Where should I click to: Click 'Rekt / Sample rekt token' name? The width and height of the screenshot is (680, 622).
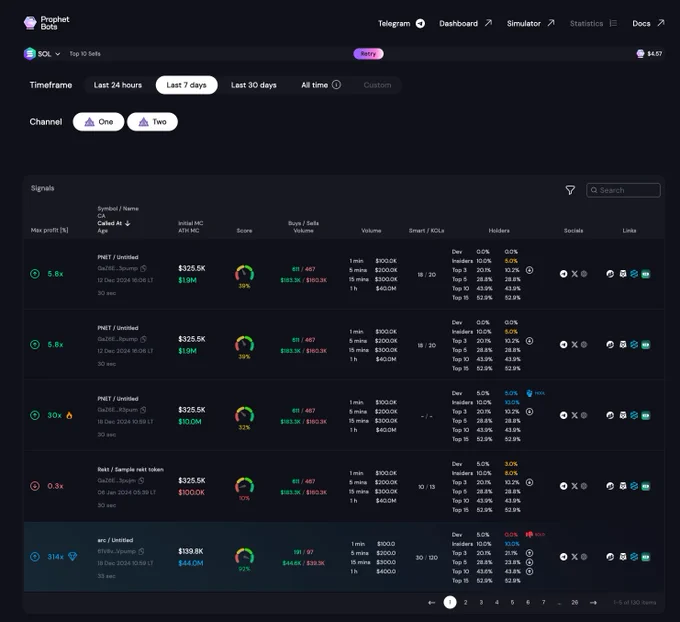pyautogui.click(x=131, y=469)
